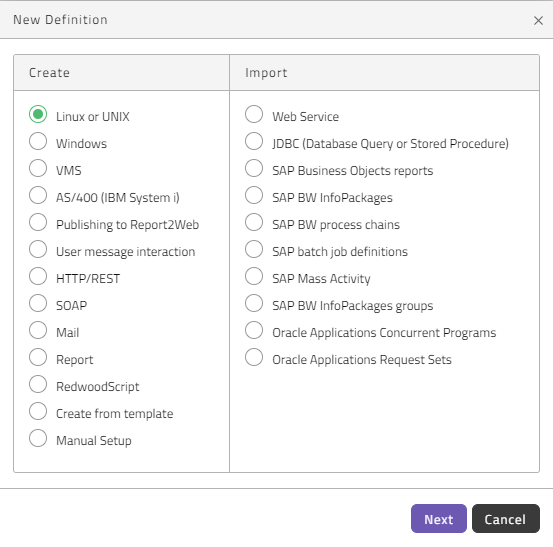Viewport: 553px width, 547px height.
Task: Click the Cancel button
Action: coord(505,519)
